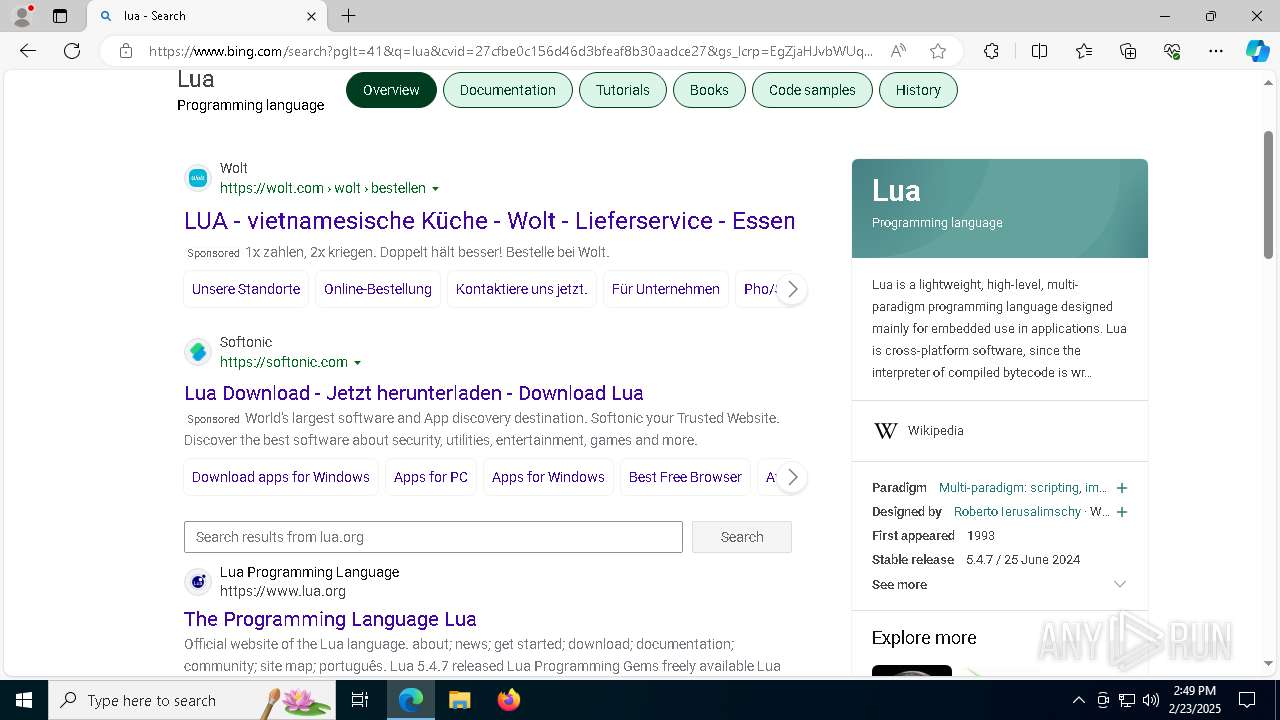Open tab actions menu icon
This screenshot has width=1280, height=720.
pyautogui.click(x=60, y=16)
